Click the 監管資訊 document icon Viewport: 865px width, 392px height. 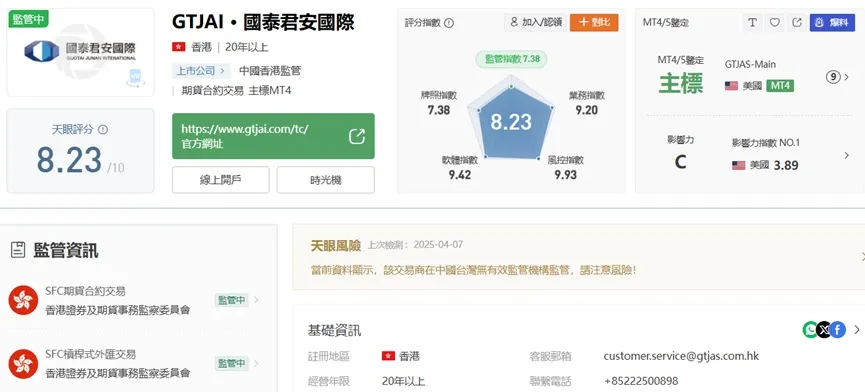point(18,250)
